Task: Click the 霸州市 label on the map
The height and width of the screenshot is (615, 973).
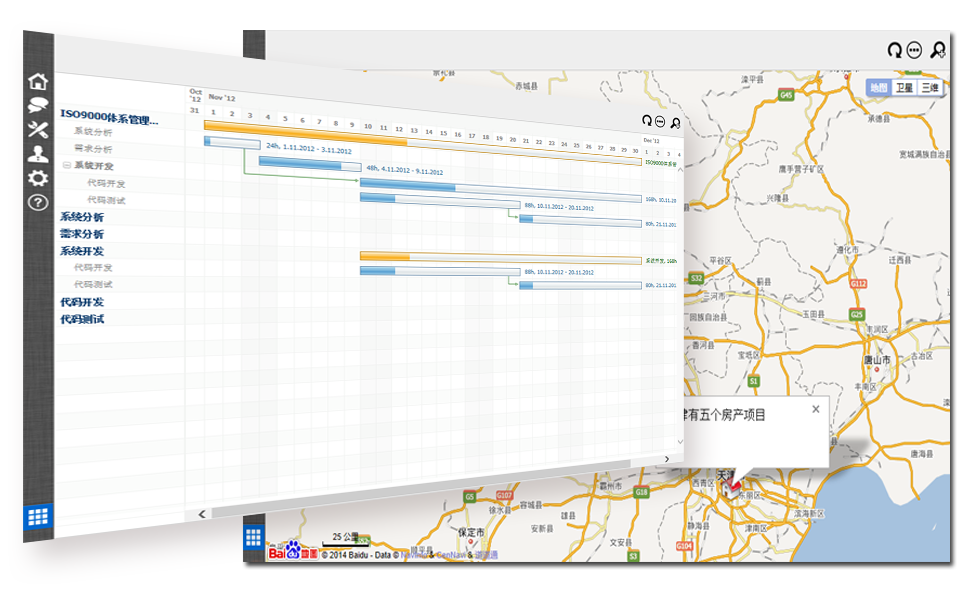Action: [611, 487]
